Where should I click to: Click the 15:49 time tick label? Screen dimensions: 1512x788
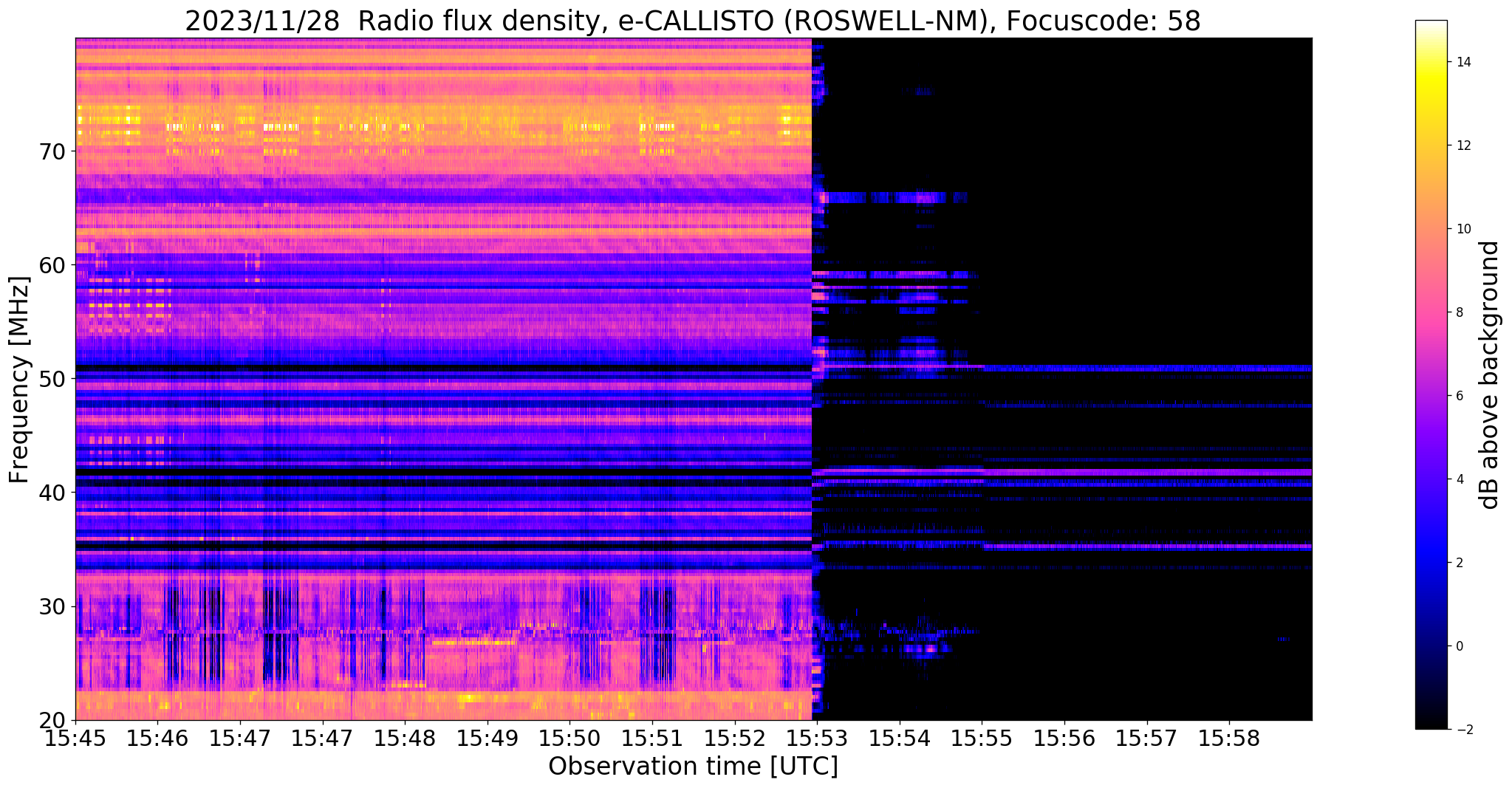coord(487,739)
